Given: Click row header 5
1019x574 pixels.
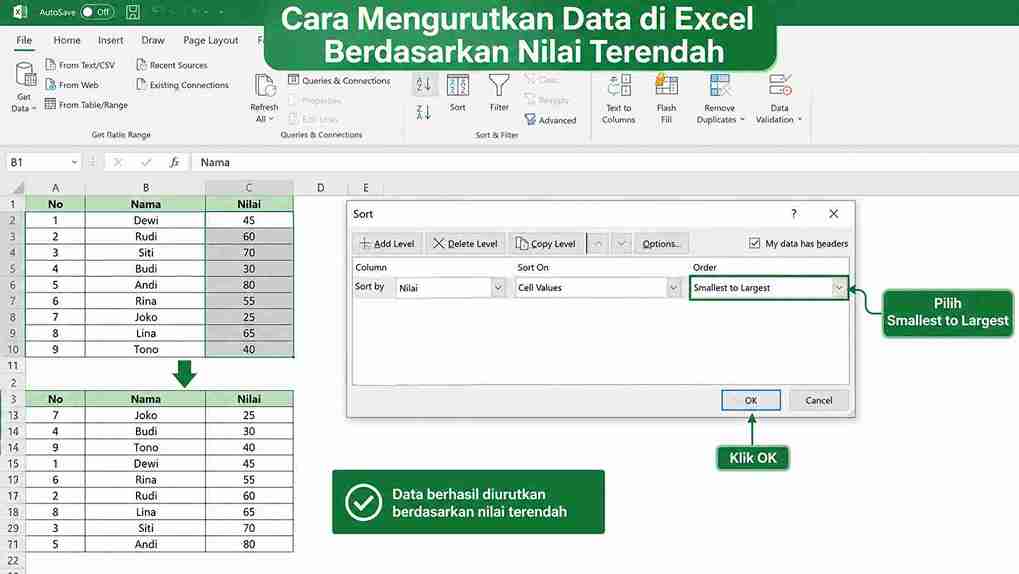Looking at the screenshot, I should click(12, 268).
